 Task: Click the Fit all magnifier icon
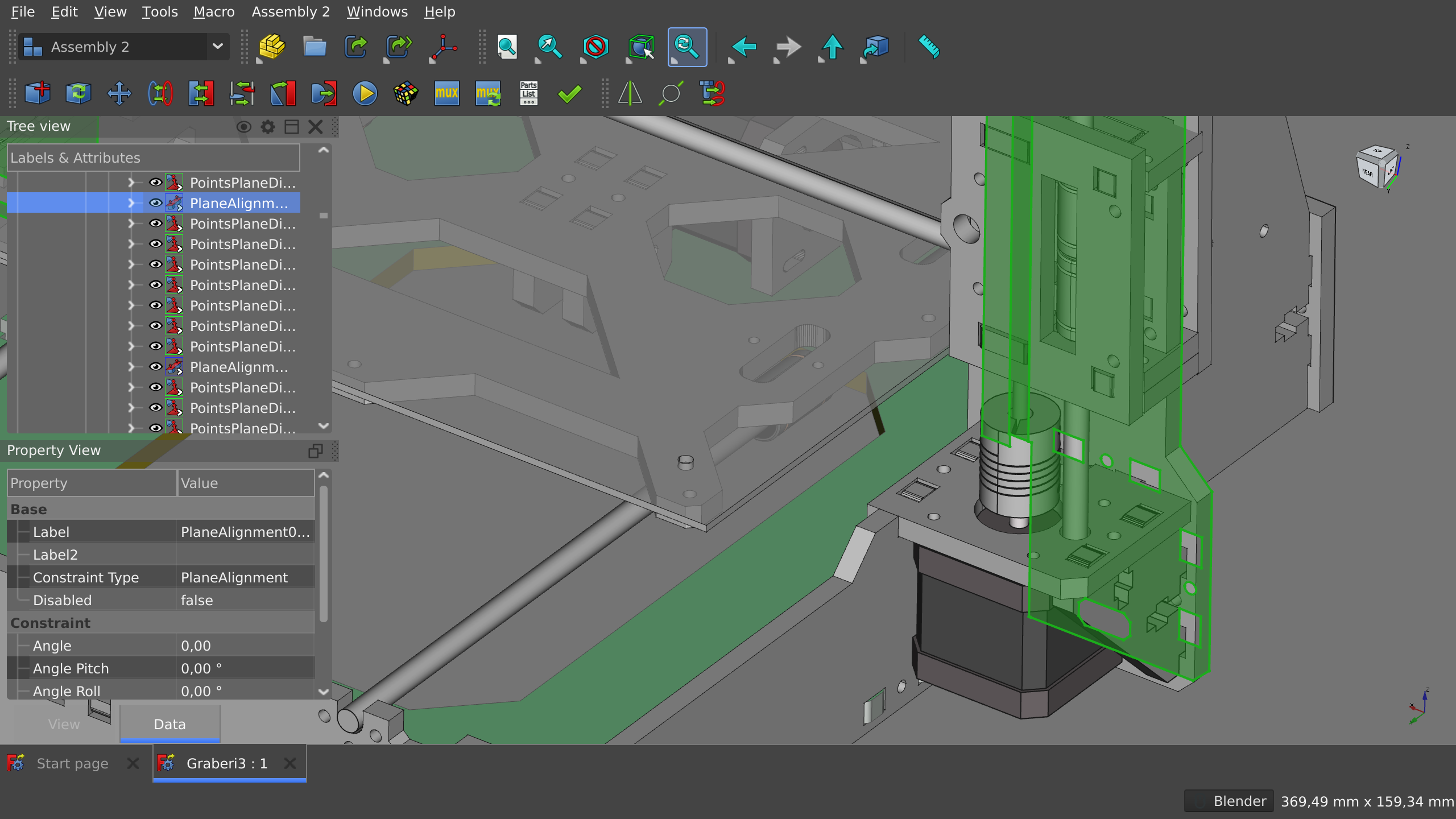point(507,47)
